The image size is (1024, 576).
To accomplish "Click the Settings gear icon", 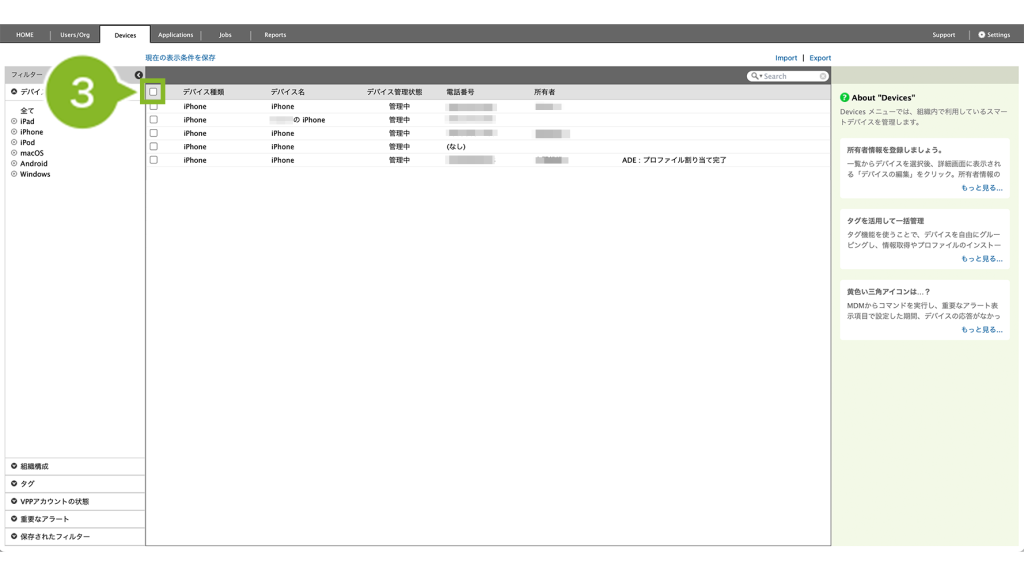I will 982,35.
